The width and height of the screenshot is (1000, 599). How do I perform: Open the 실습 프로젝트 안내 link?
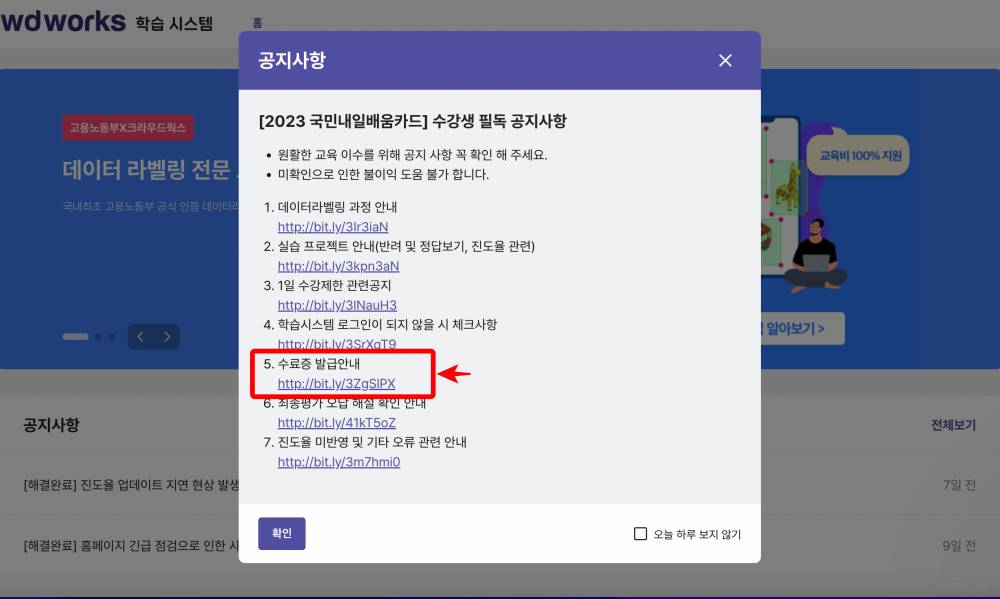coord(337,266)
